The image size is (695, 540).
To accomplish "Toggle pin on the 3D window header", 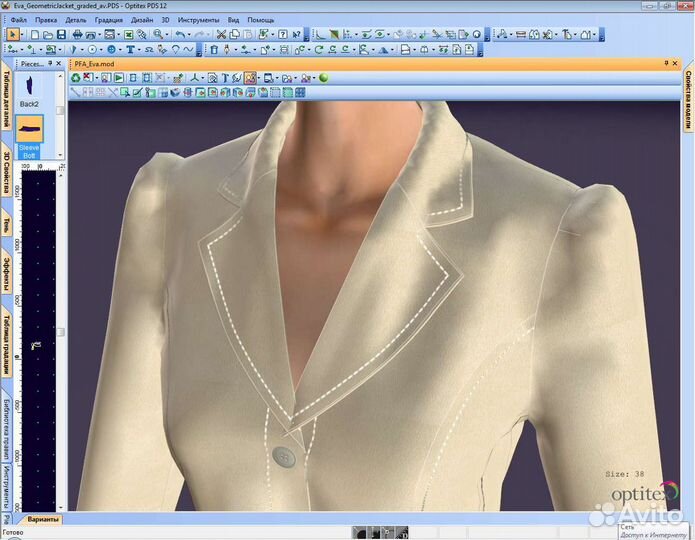I will pos(666,63).
